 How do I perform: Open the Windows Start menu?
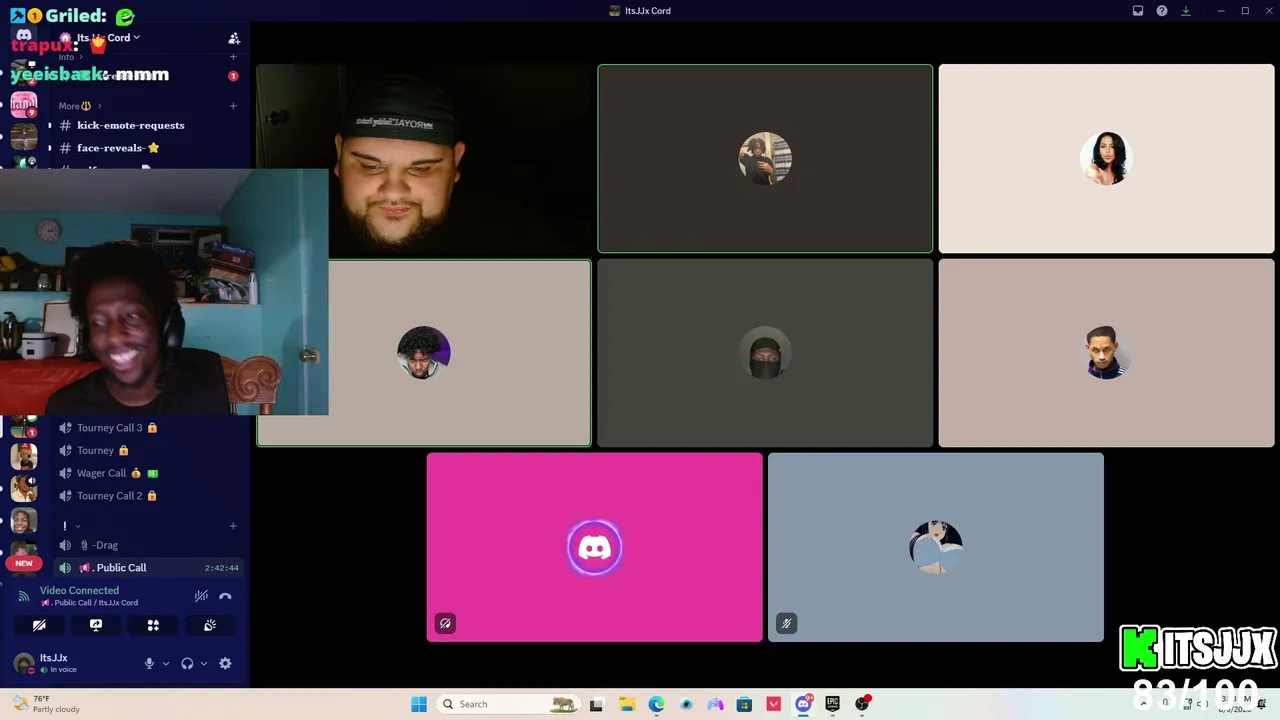coord(419,704)
